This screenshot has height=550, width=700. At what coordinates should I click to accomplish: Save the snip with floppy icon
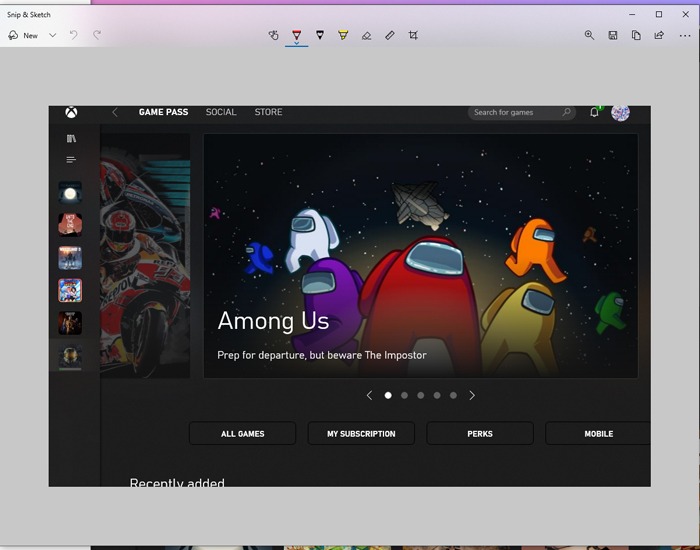pos(613,35)
